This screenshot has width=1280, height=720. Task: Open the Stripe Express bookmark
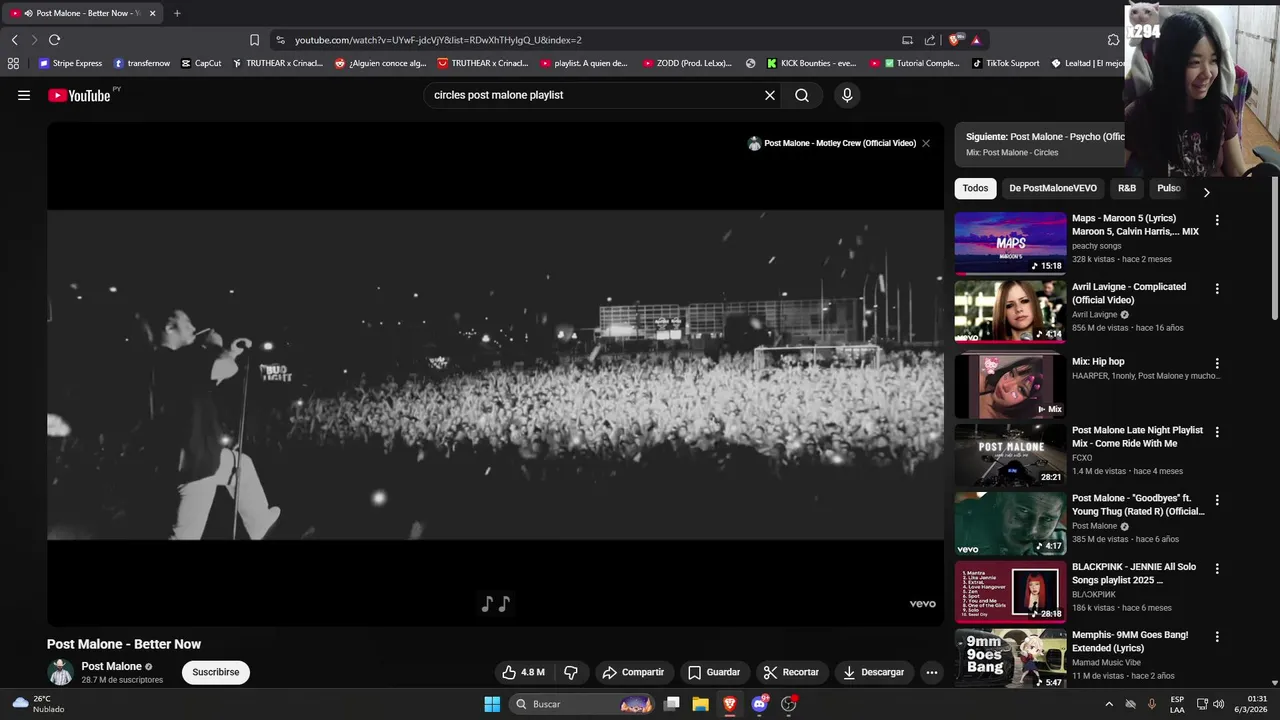click(x=70, y=63)
